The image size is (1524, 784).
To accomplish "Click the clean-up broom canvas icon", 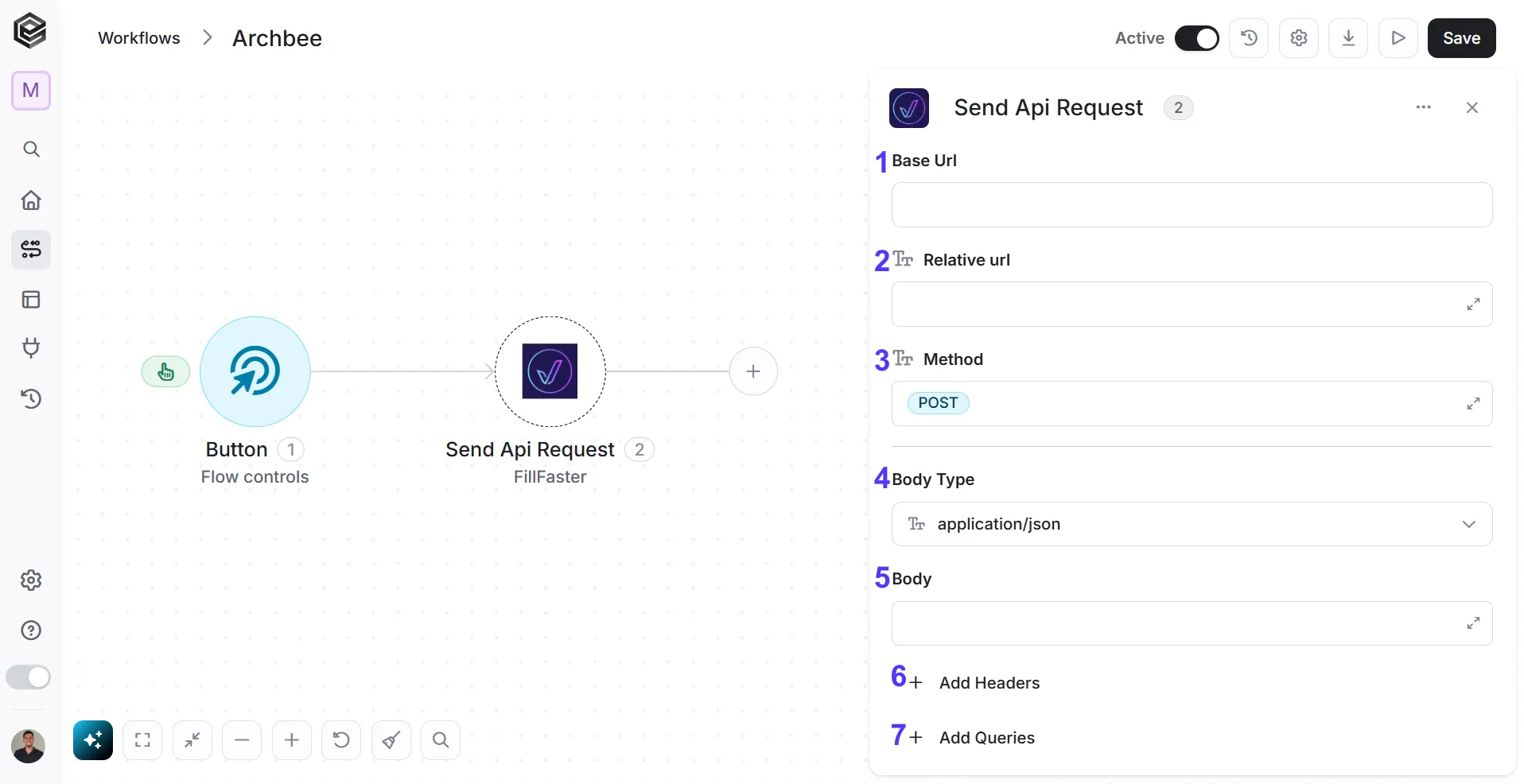I will [x=391, y=740].
